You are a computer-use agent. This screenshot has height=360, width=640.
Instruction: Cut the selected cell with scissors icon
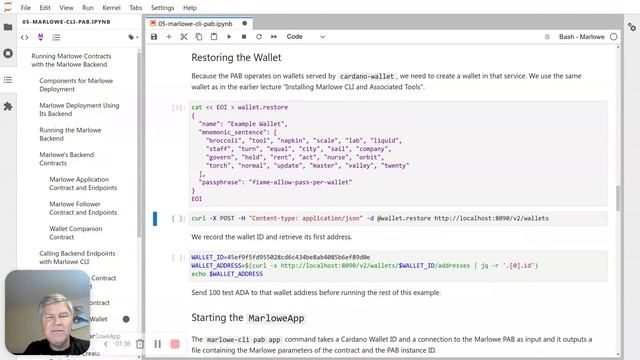(184, 37)
